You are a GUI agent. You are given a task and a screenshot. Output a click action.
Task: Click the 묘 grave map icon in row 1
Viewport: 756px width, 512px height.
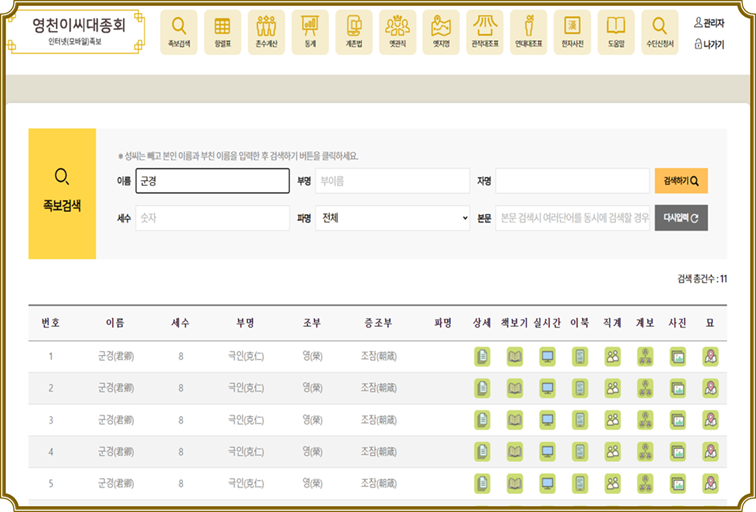point(711,357)
